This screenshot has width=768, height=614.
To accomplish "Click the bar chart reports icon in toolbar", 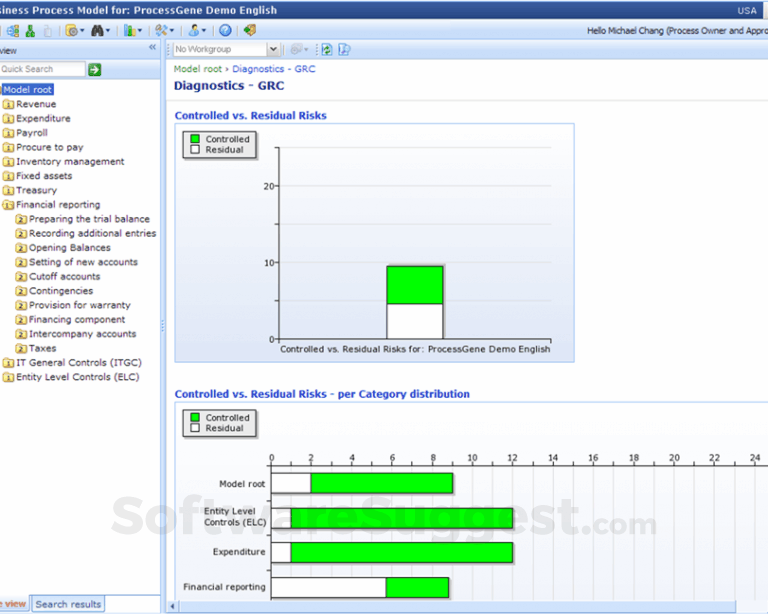I will tap(129, 30).
